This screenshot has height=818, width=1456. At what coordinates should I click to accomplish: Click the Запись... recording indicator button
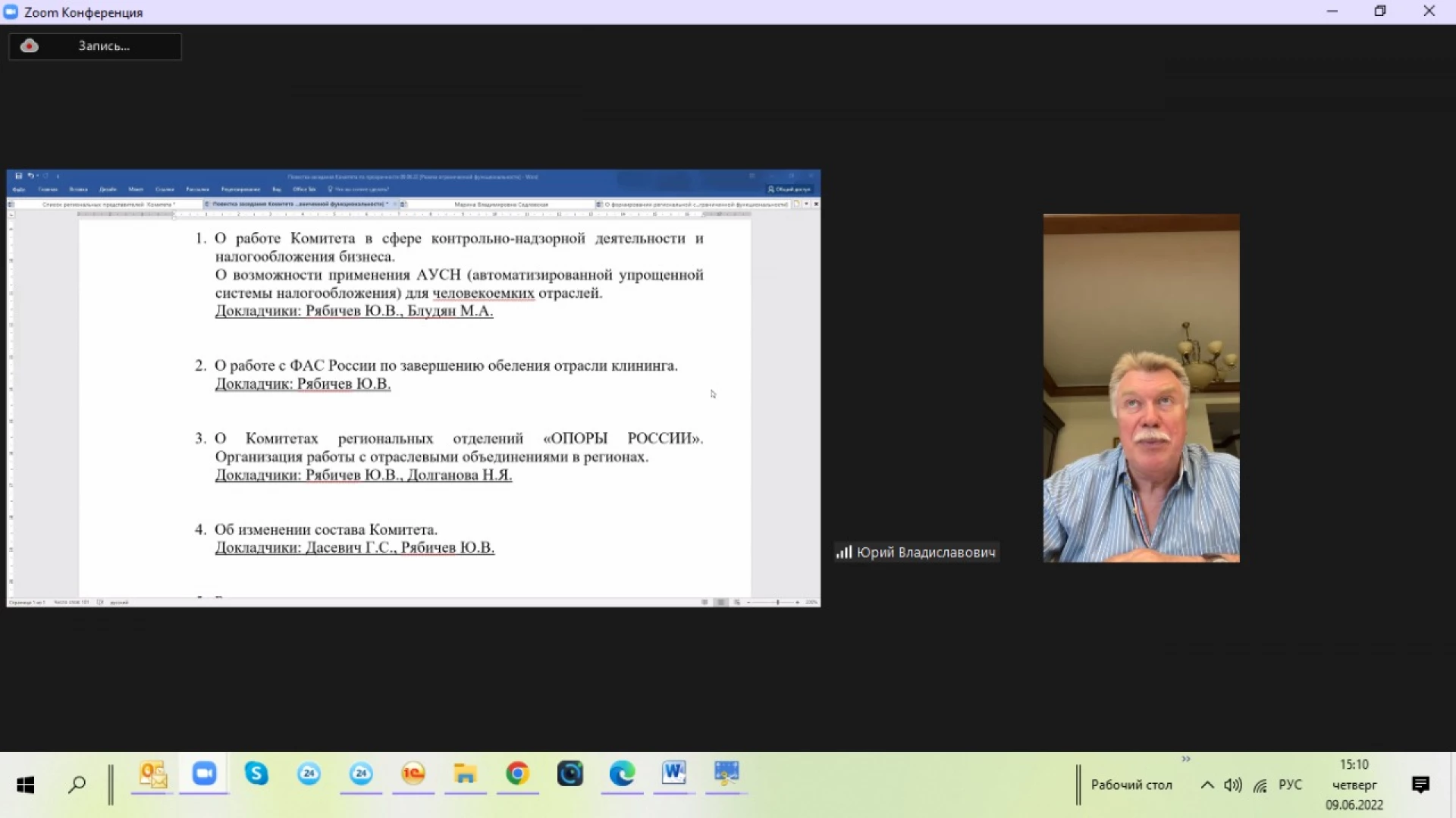coord(95,46)
